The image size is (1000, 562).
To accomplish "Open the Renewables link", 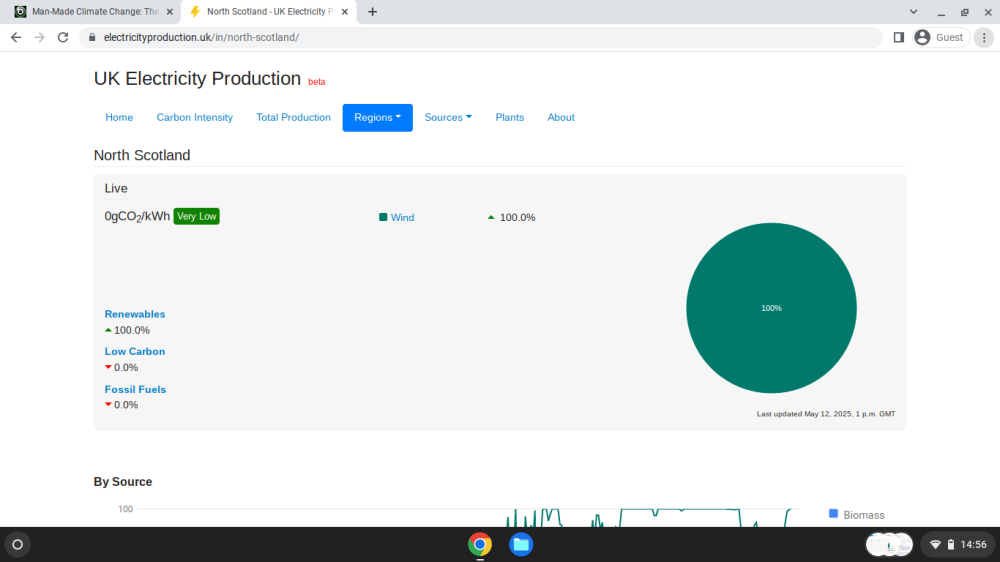I will tap(135, 314).
